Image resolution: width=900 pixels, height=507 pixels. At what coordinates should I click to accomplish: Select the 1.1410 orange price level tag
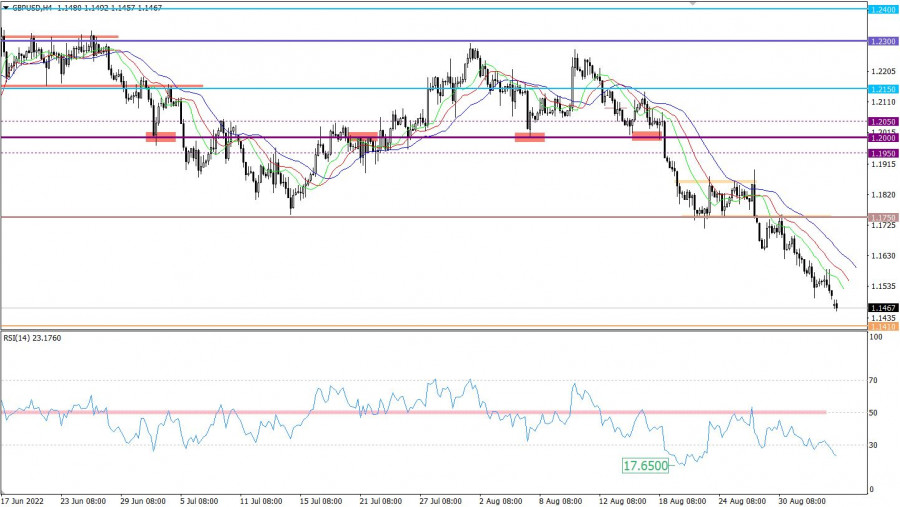click(x=883, y=326)
